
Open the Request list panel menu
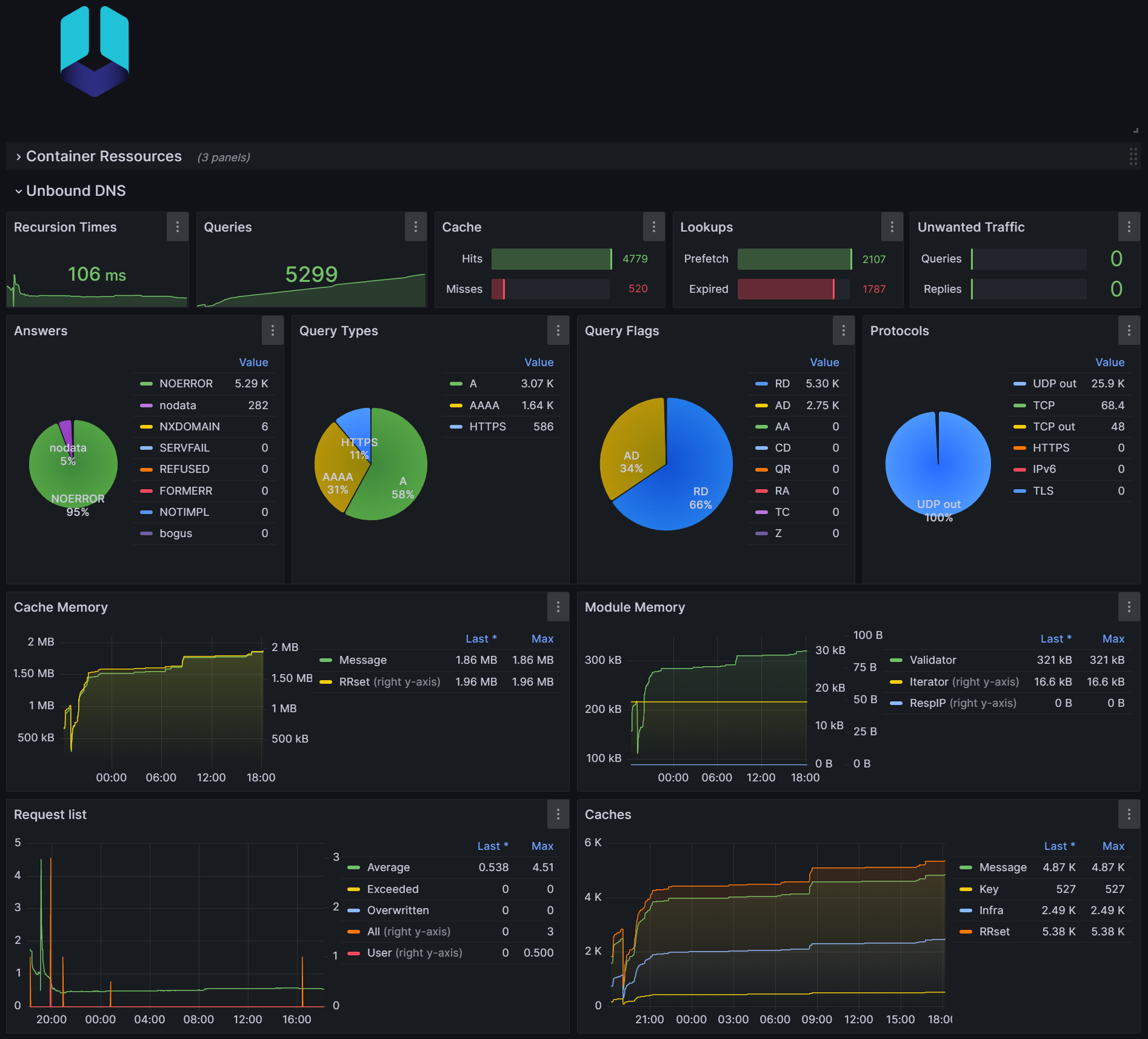558,814
